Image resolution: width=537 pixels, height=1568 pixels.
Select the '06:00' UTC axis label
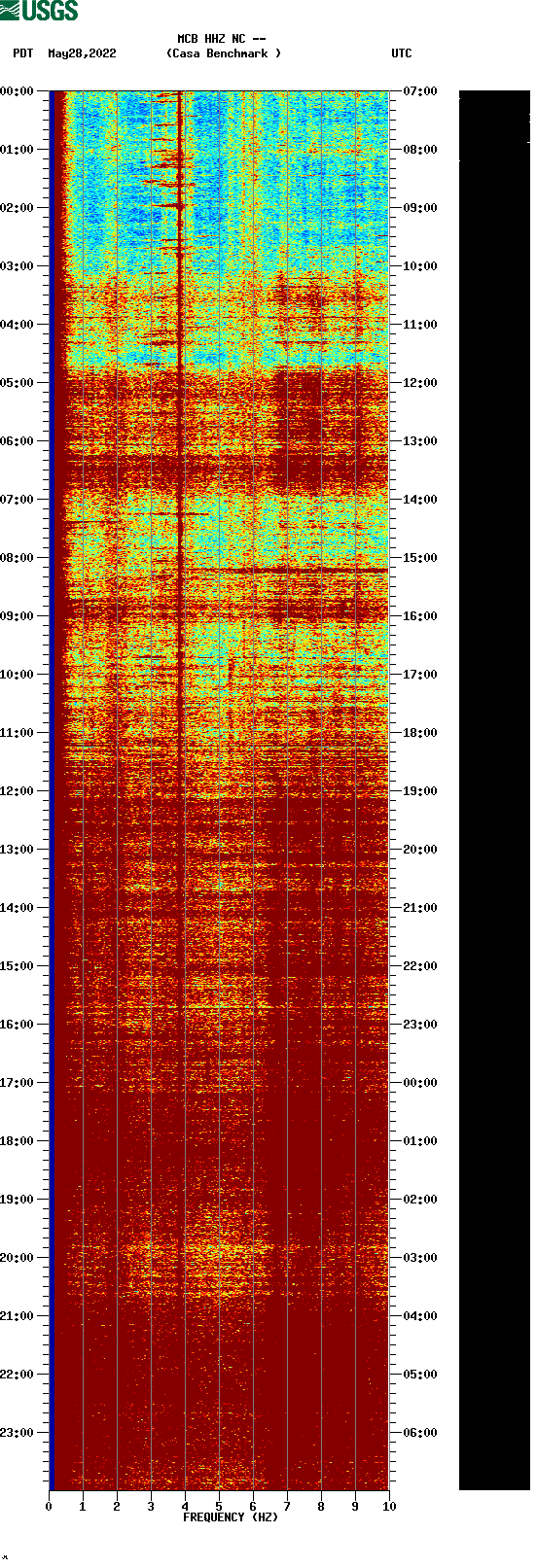click(x=420, y=1433)
